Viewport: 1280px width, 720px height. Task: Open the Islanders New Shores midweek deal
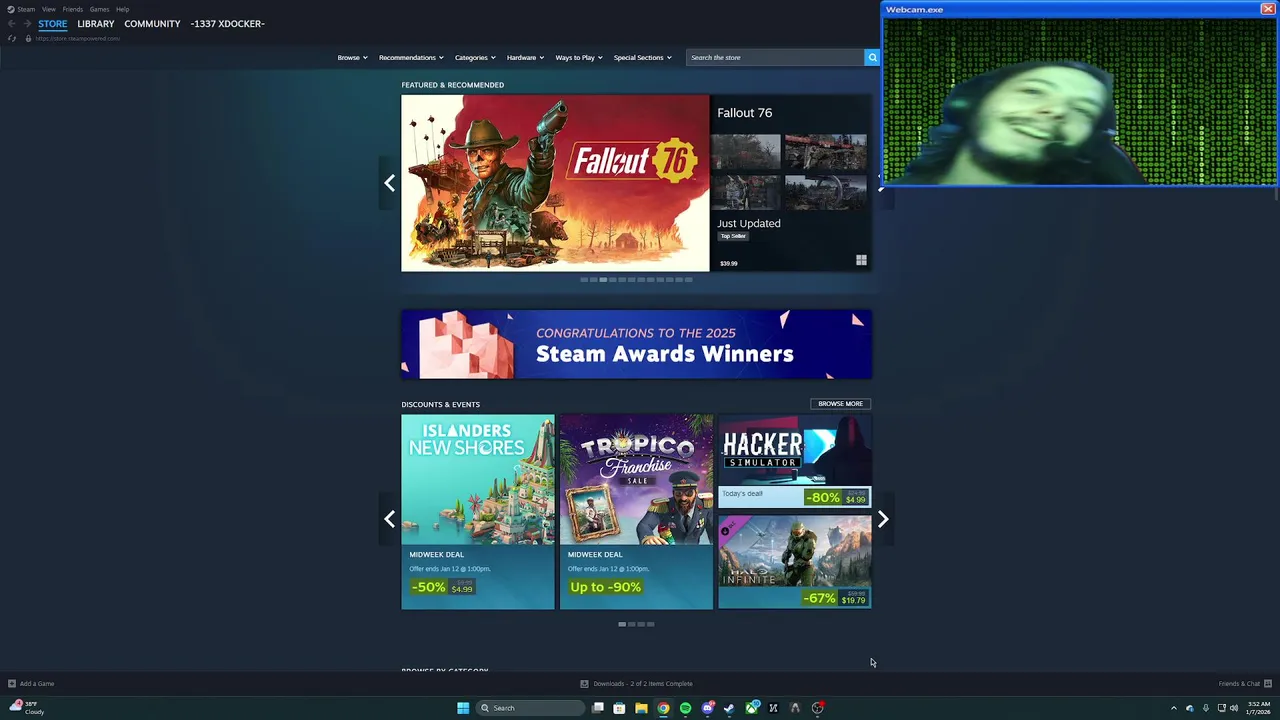[478, 512]
